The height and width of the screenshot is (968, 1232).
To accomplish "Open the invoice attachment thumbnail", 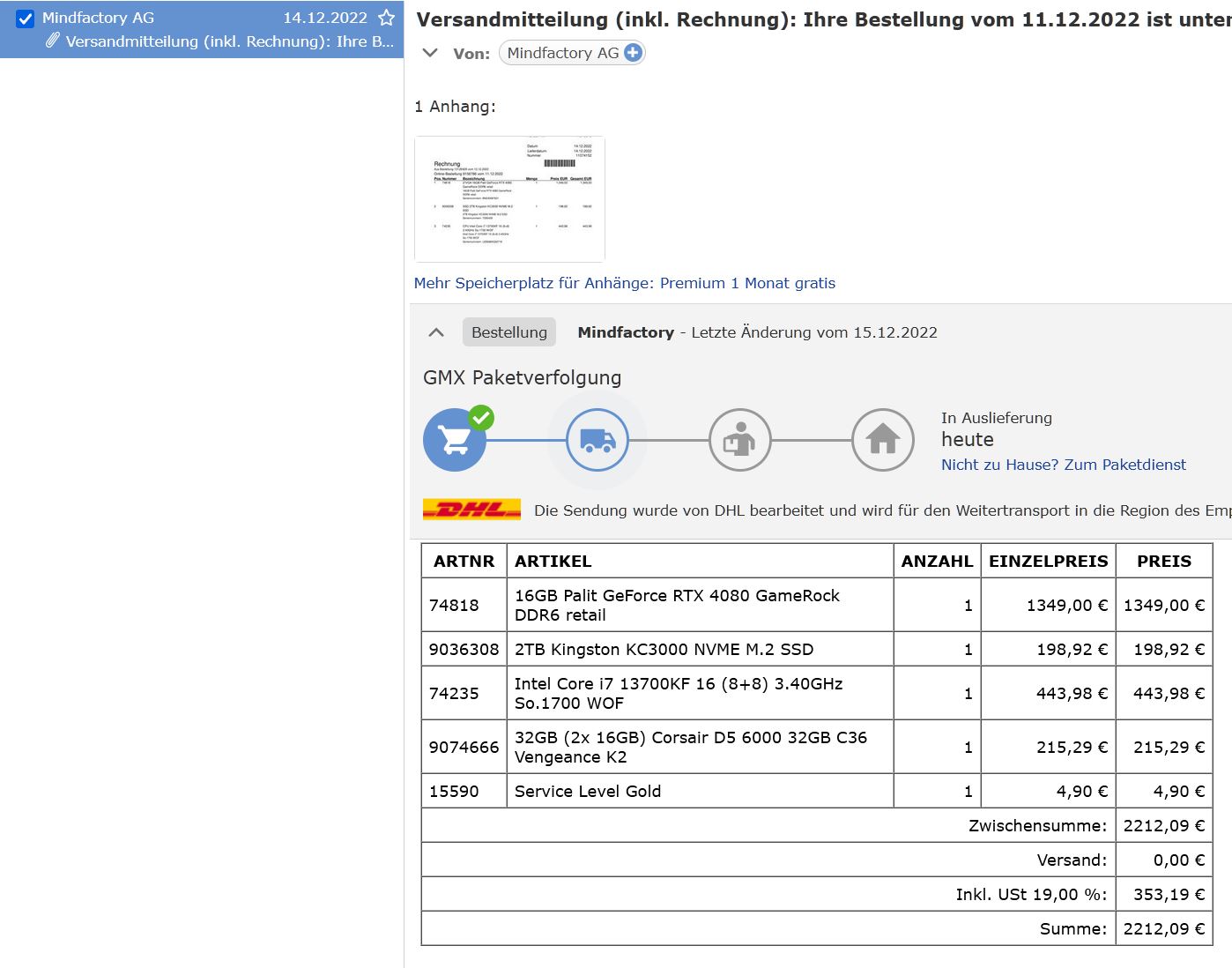I will click(509, 198).
